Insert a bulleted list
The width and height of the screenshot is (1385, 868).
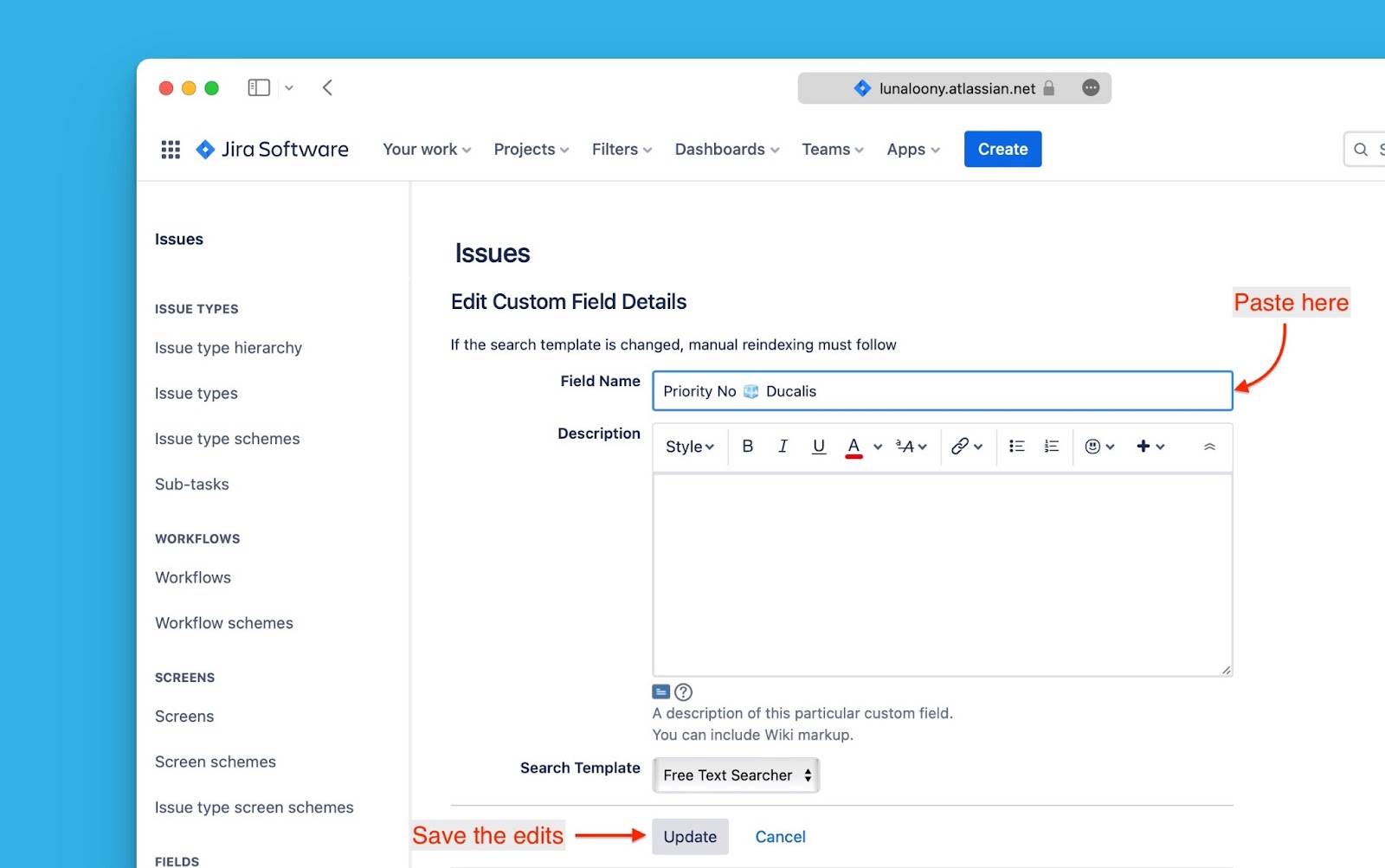tap(1016, 447)
